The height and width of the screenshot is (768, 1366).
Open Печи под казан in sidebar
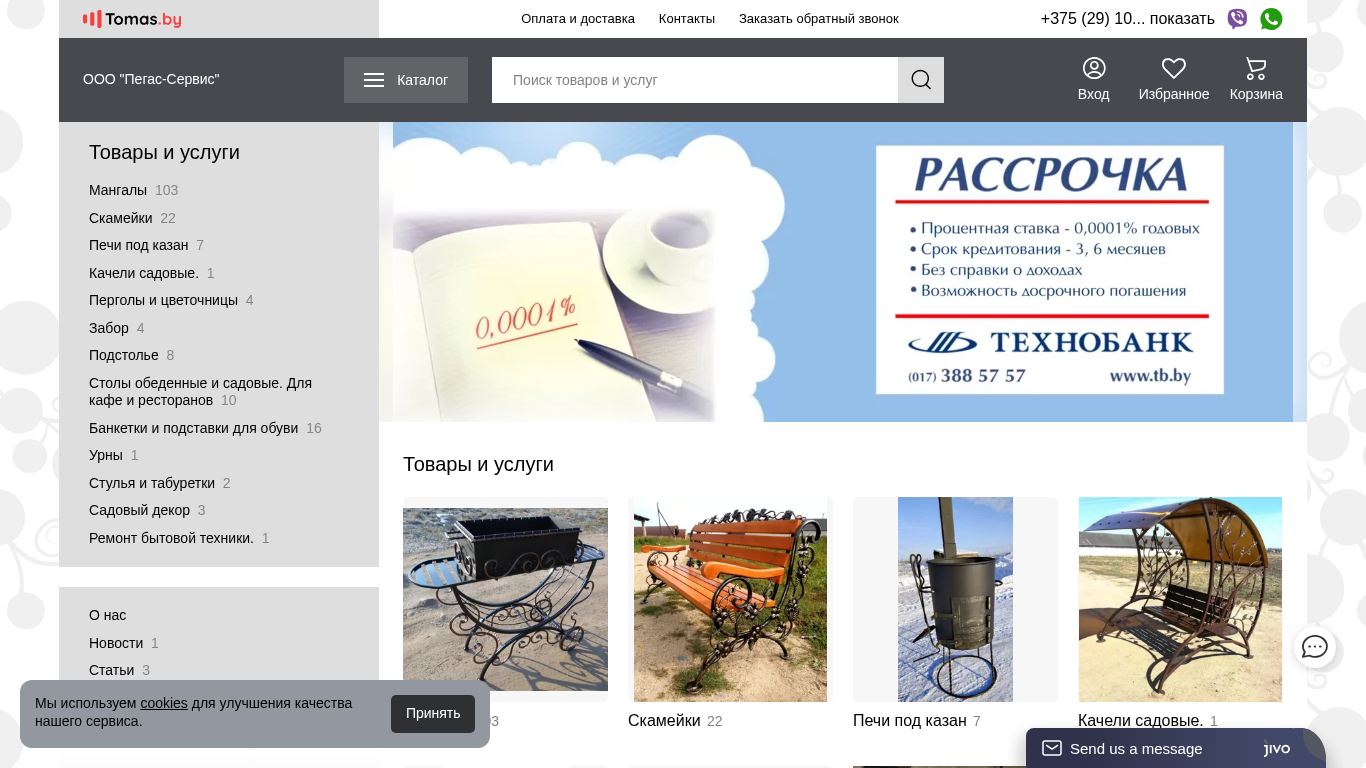pos(139,245)
